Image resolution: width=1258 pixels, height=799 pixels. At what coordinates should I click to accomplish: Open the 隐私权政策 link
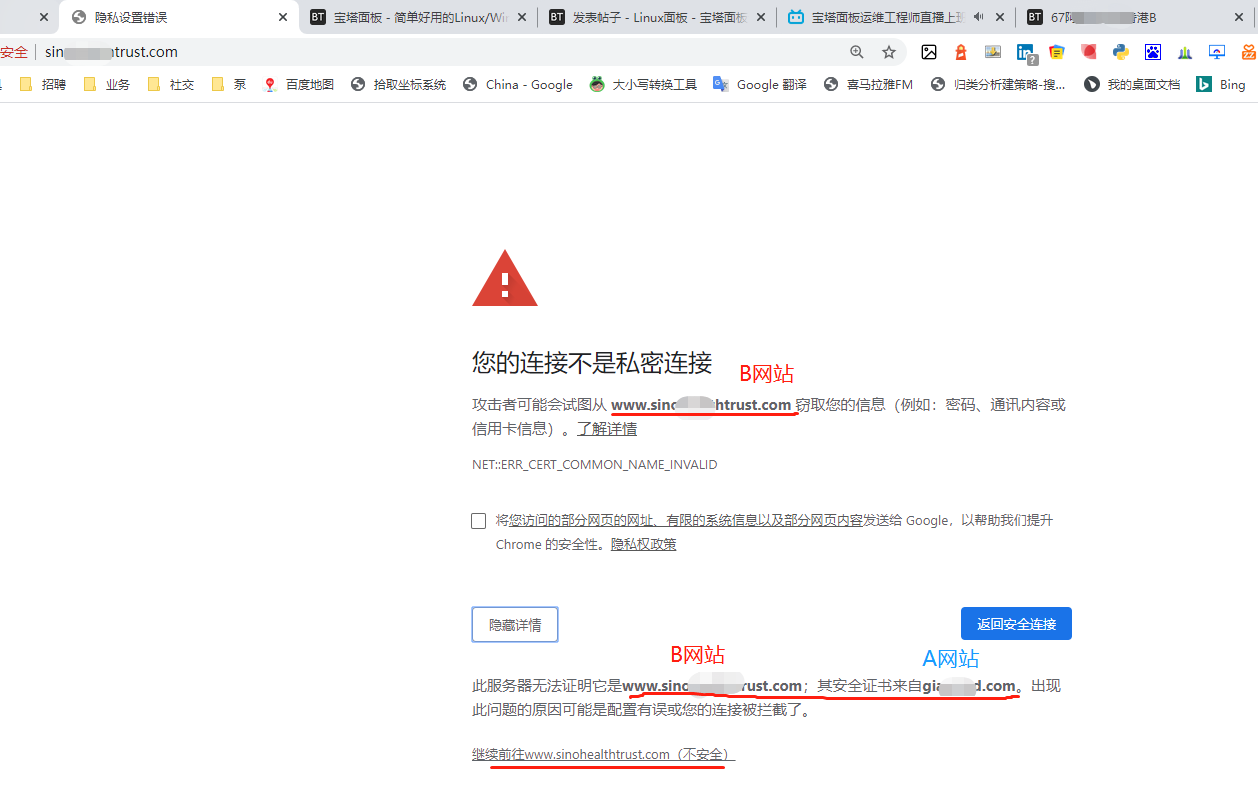[644, 544]
